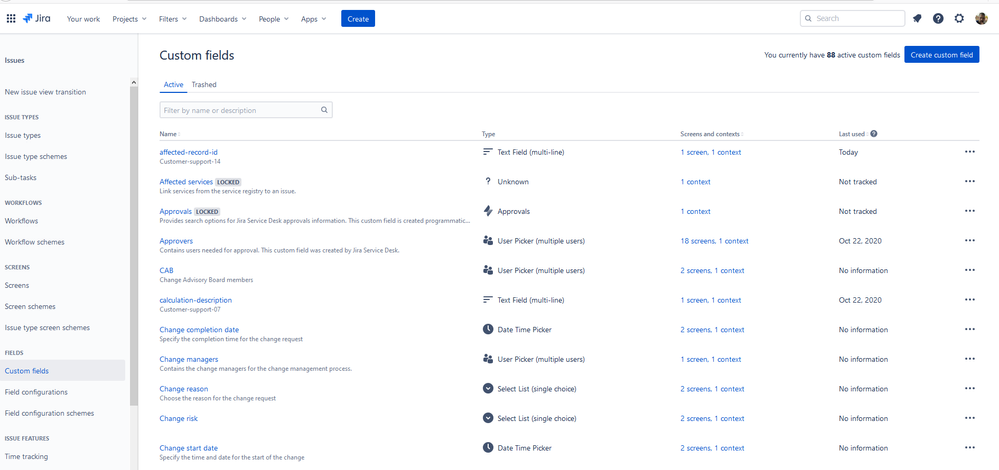Open the user profile avatar
The width and height of the screenshot is (999, 470).
(x=981, y=18)
